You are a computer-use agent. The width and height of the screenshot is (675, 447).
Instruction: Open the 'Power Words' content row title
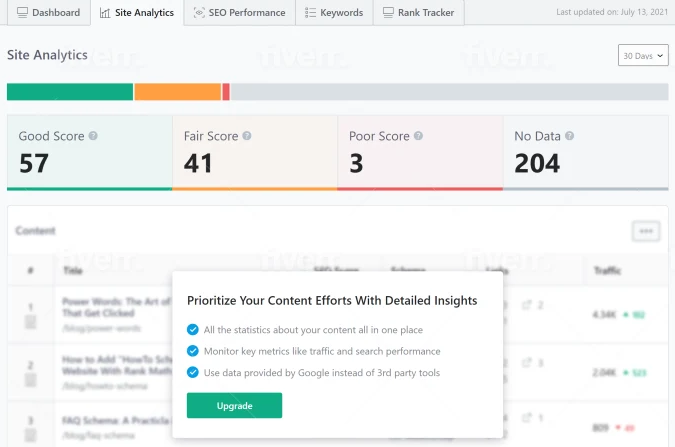click(x=117, y=307)
